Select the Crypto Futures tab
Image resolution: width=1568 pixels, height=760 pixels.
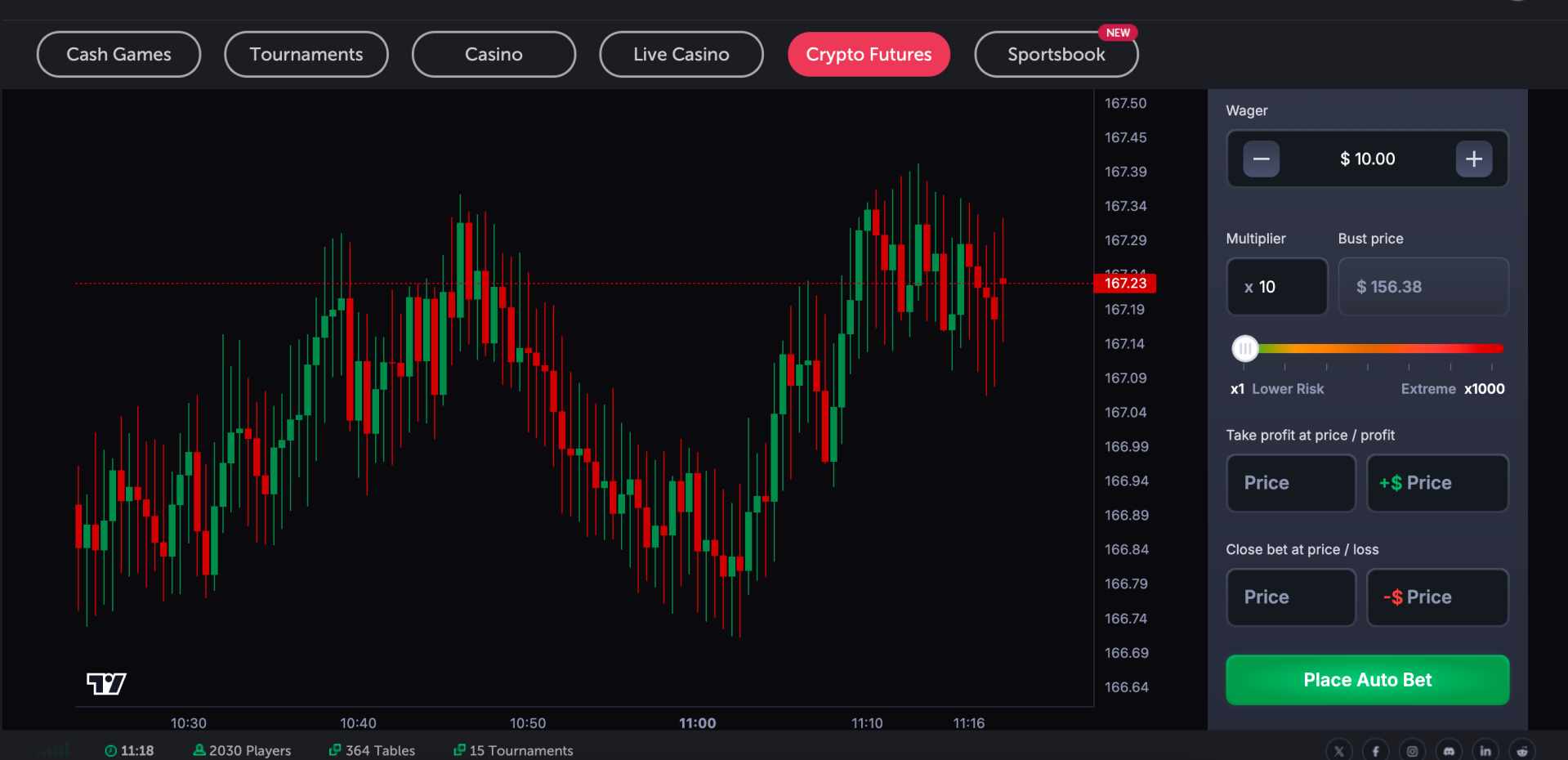868,54
